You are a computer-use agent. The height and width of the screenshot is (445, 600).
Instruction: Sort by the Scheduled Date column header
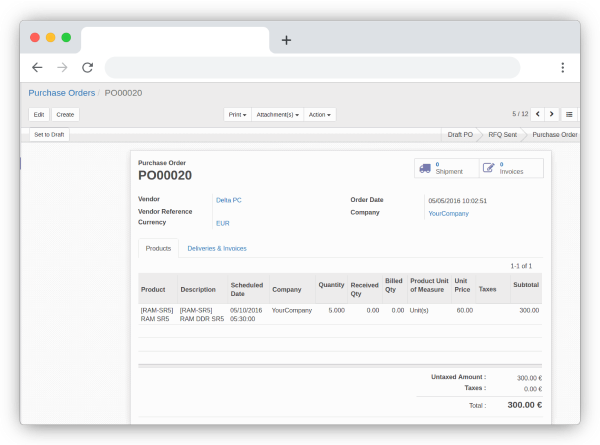pos(248,289)
